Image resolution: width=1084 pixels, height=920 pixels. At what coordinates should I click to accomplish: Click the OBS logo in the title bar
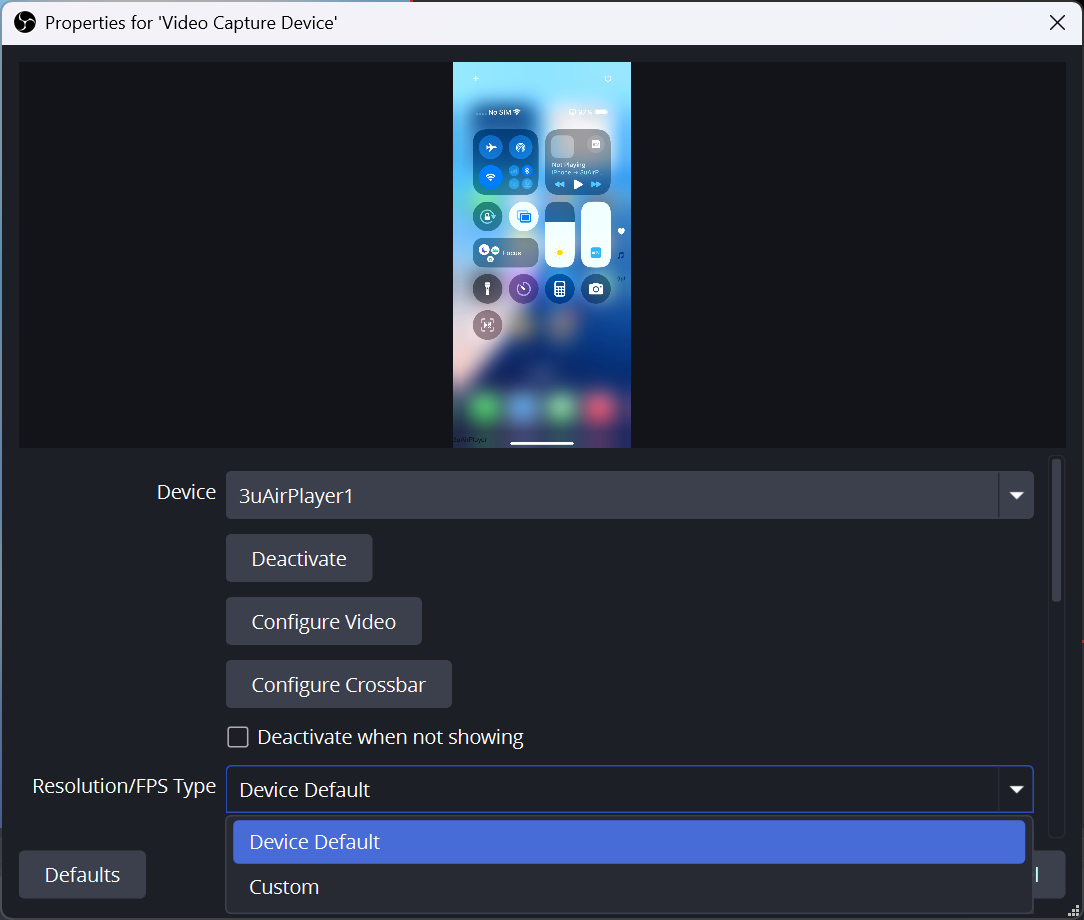[x=24, y=22]
